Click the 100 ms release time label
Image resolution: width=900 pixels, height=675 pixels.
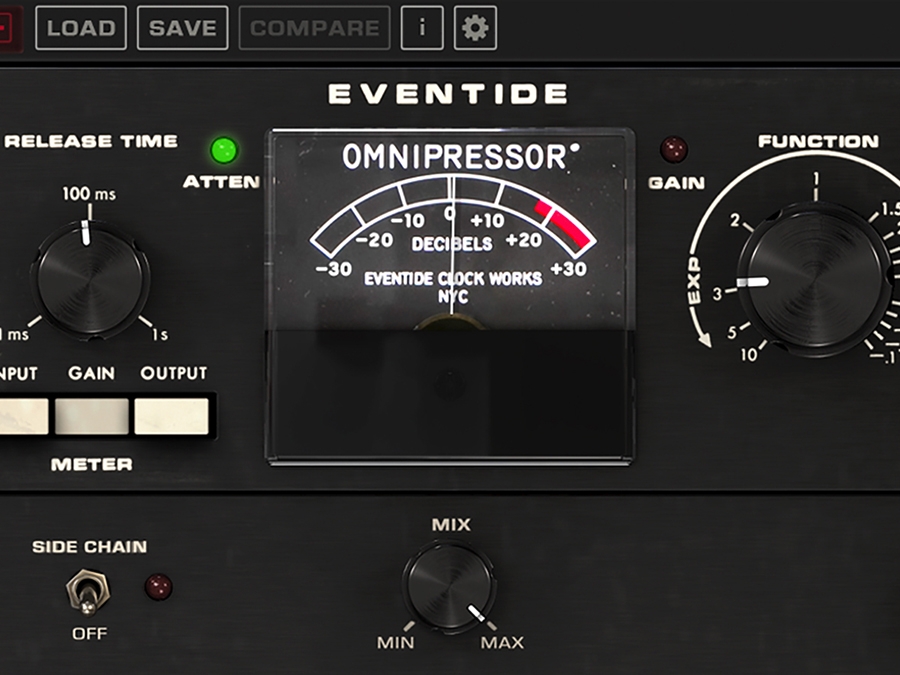89,194
